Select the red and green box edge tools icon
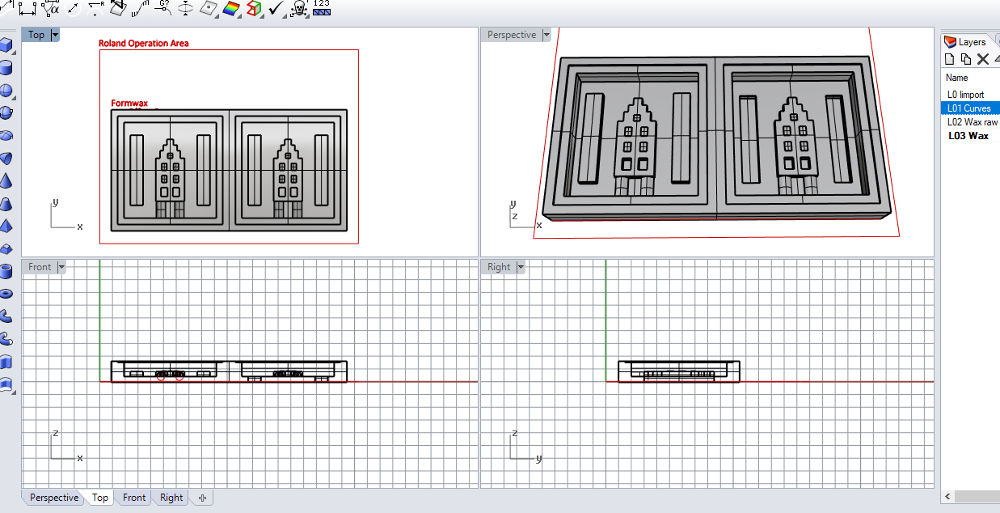The width and height of the screenshot is (1000, 513). pyautogui.click(x=254, y=8)
